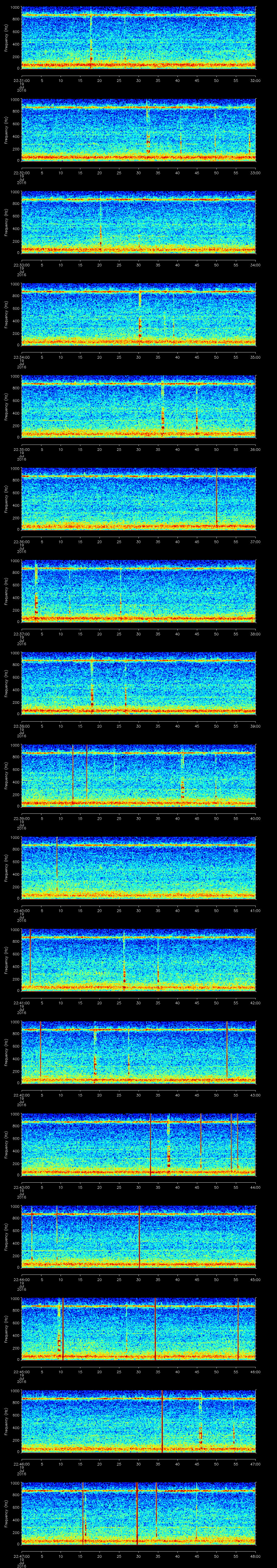Click the 22:48:00 end time label
Image resolution: width=277 pixels, height=1568 pixels.
pyautogui.click(x=255, y=1555)
